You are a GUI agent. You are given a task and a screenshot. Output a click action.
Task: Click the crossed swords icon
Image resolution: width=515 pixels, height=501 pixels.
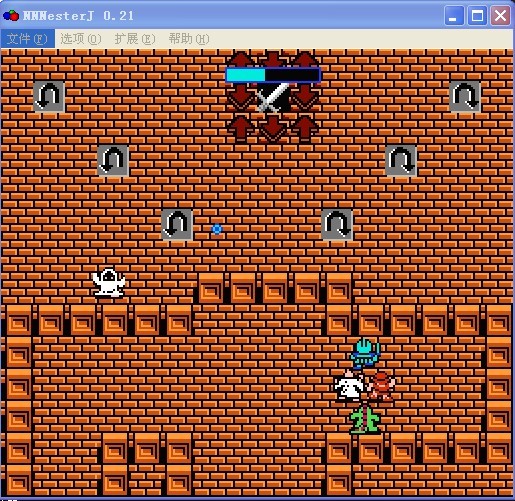pyautogui.click(x=273, y=97)
